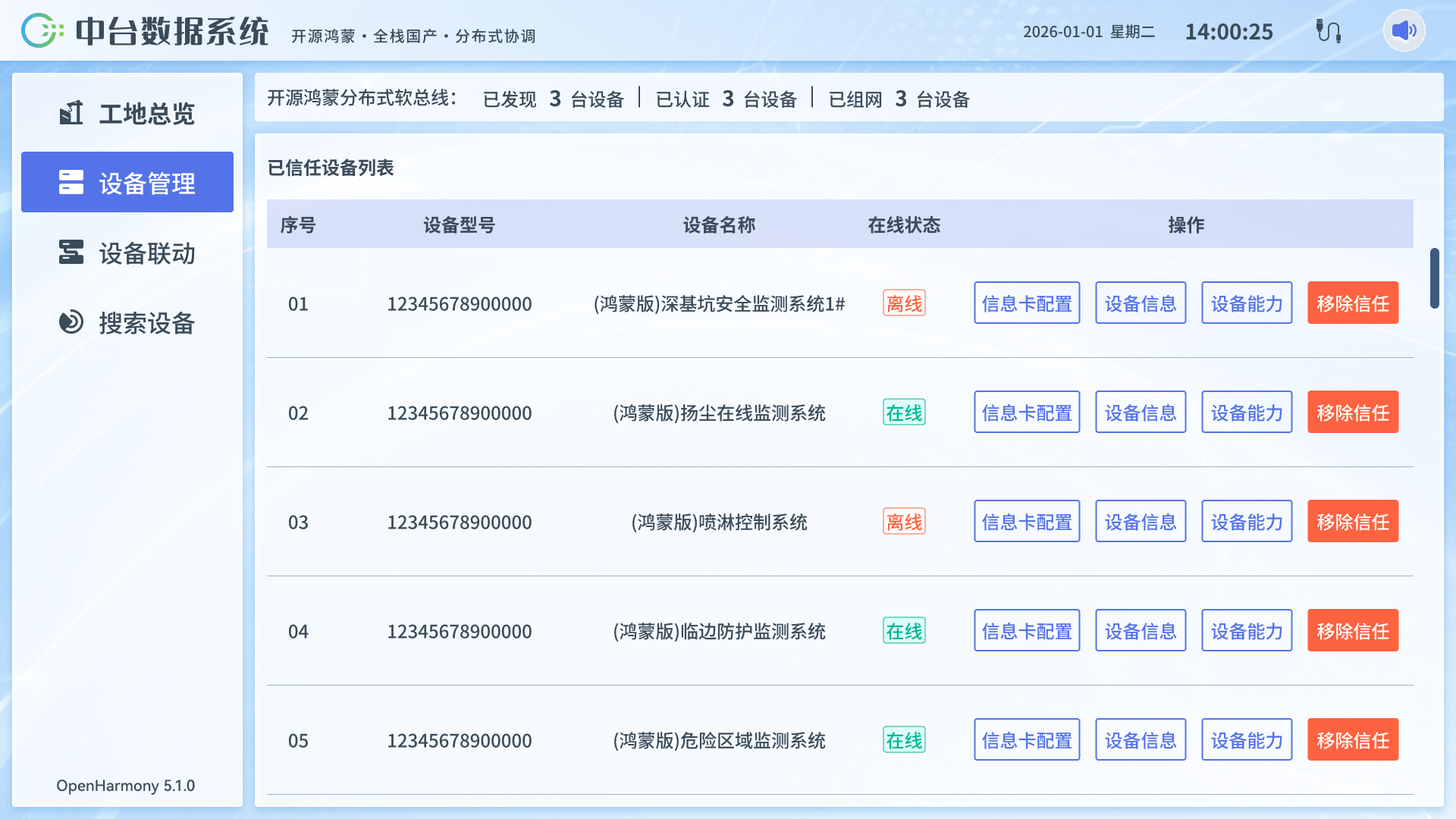Click the 设备联动 linkage icon

click(71, 253)
